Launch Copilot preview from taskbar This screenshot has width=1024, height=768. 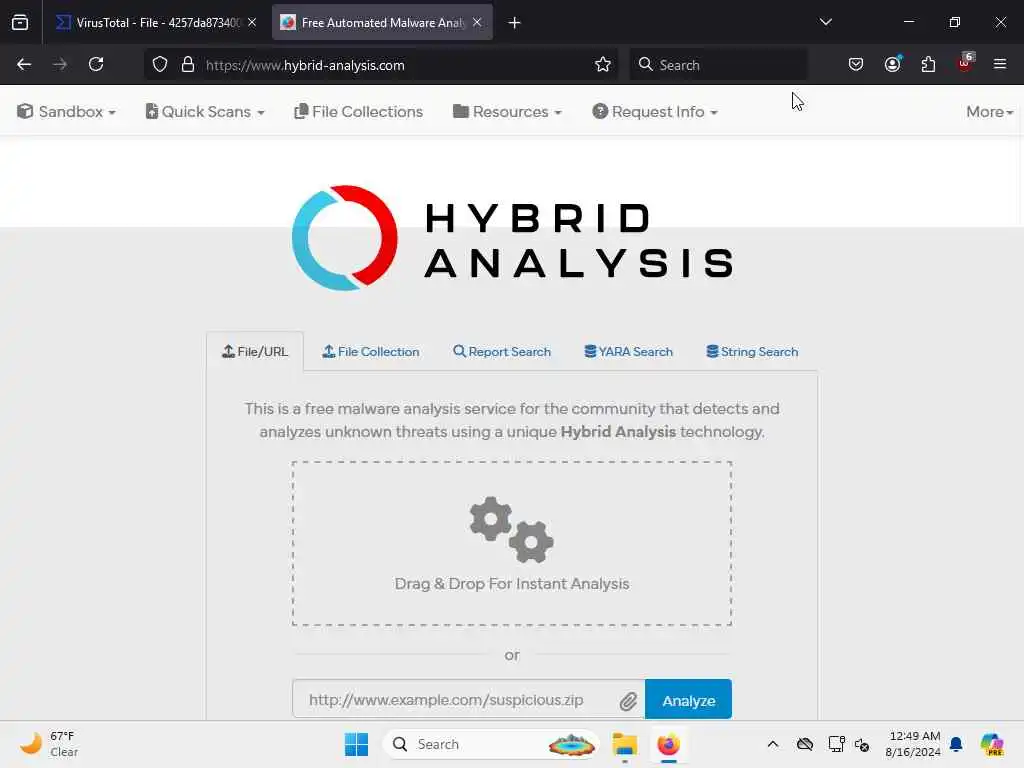(x=992, y=744)
